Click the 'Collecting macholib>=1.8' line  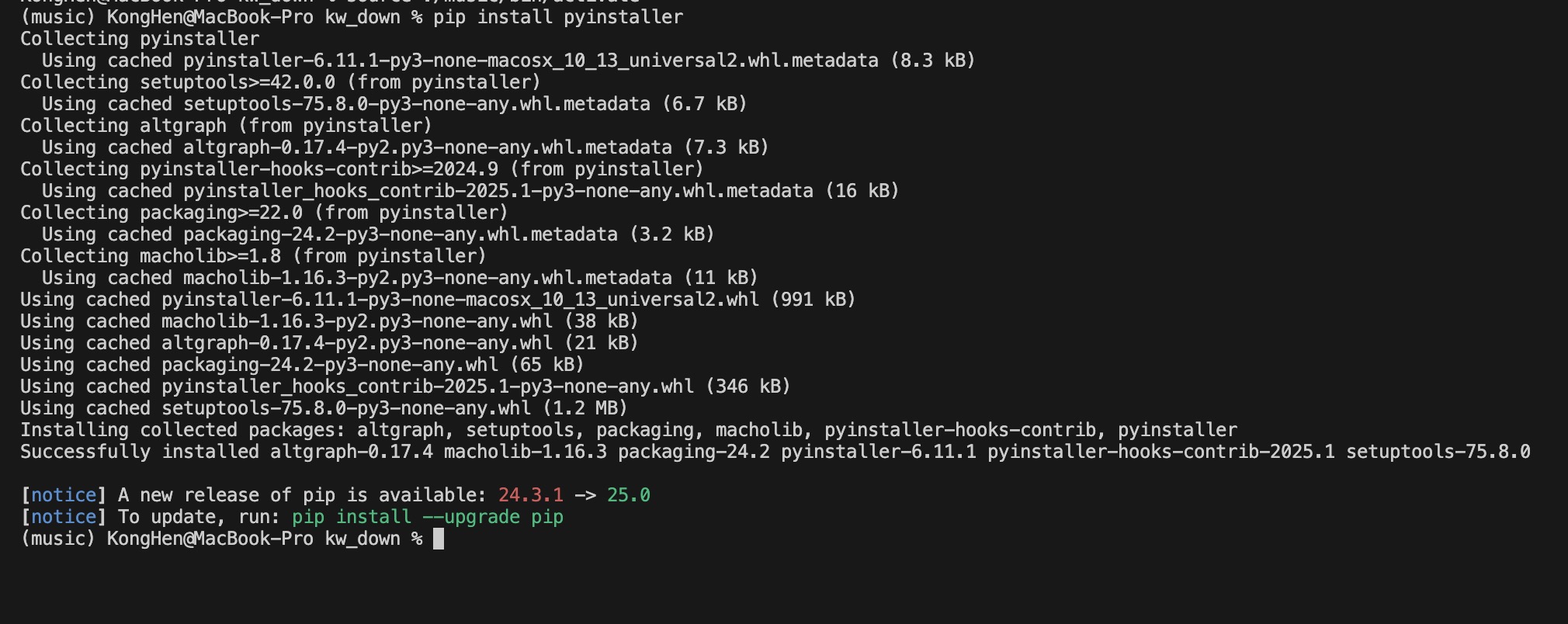click(x=253, y=256)
